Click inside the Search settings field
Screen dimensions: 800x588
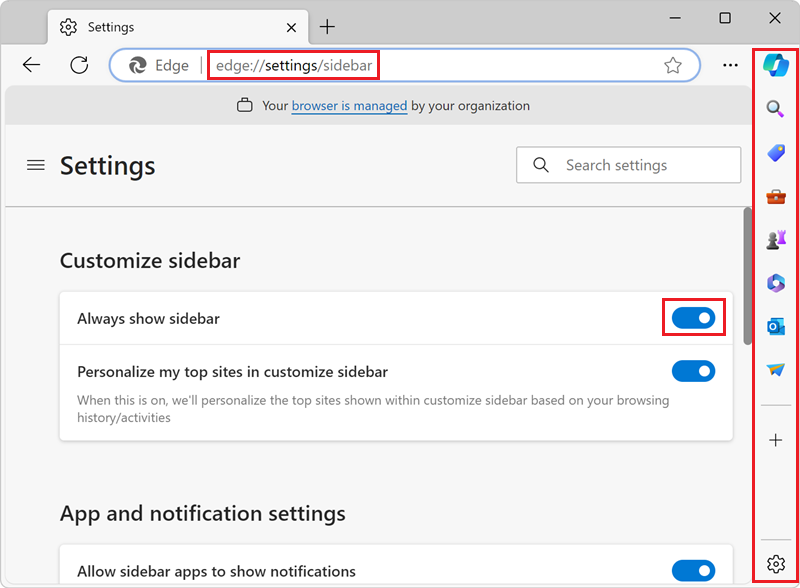628,165
